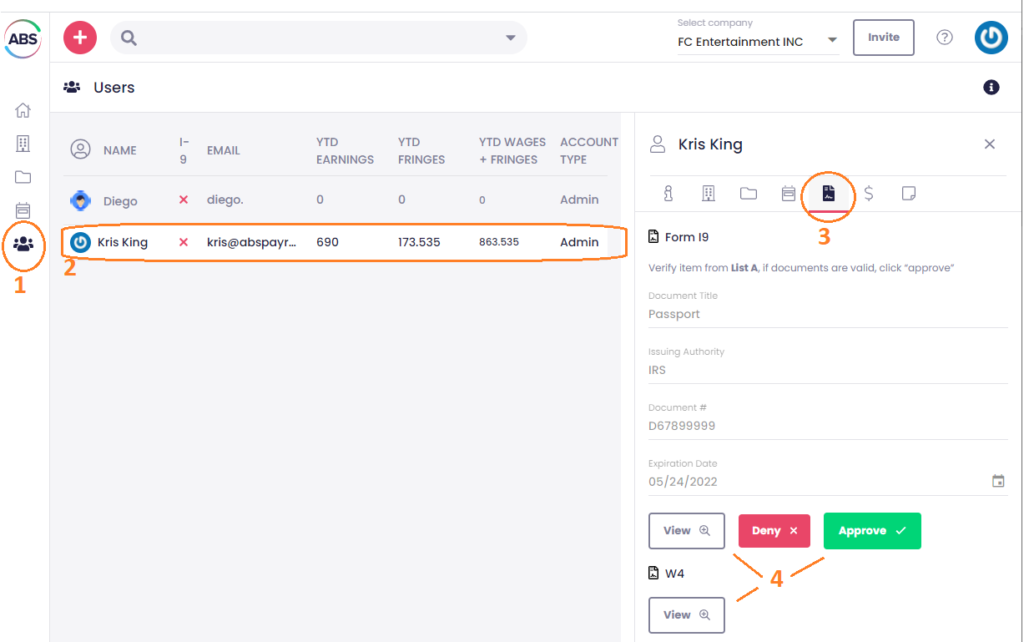Select the Users icon in sidebar
The height and width of the screenshot is (642, 1024).
click(x=23, y=243)
